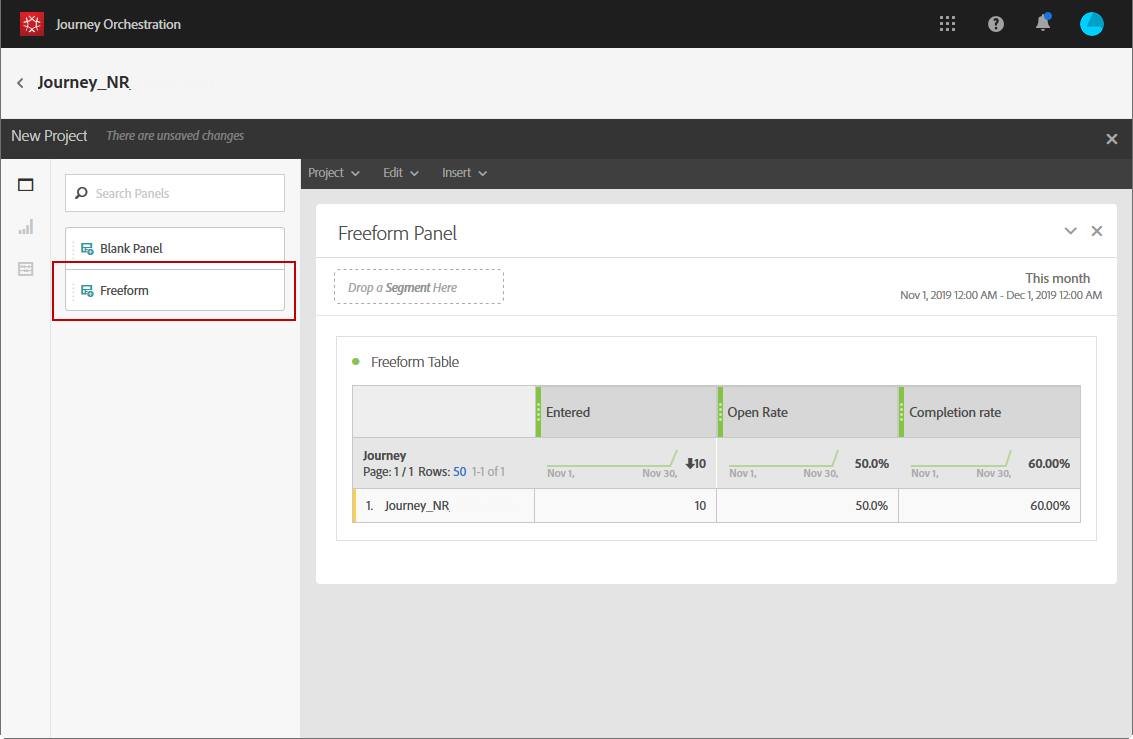The height and width of the screenshot is (739, 1133).
Task: Click the Entered column green handle
Action: point(538,412)
